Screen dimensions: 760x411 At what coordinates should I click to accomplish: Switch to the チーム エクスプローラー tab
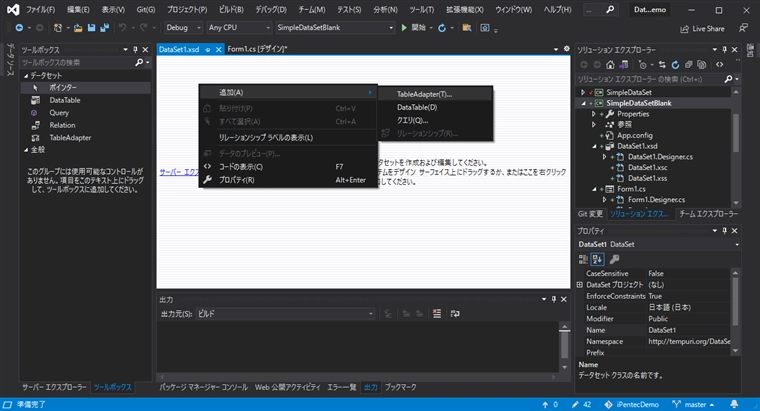pos(709,214)
